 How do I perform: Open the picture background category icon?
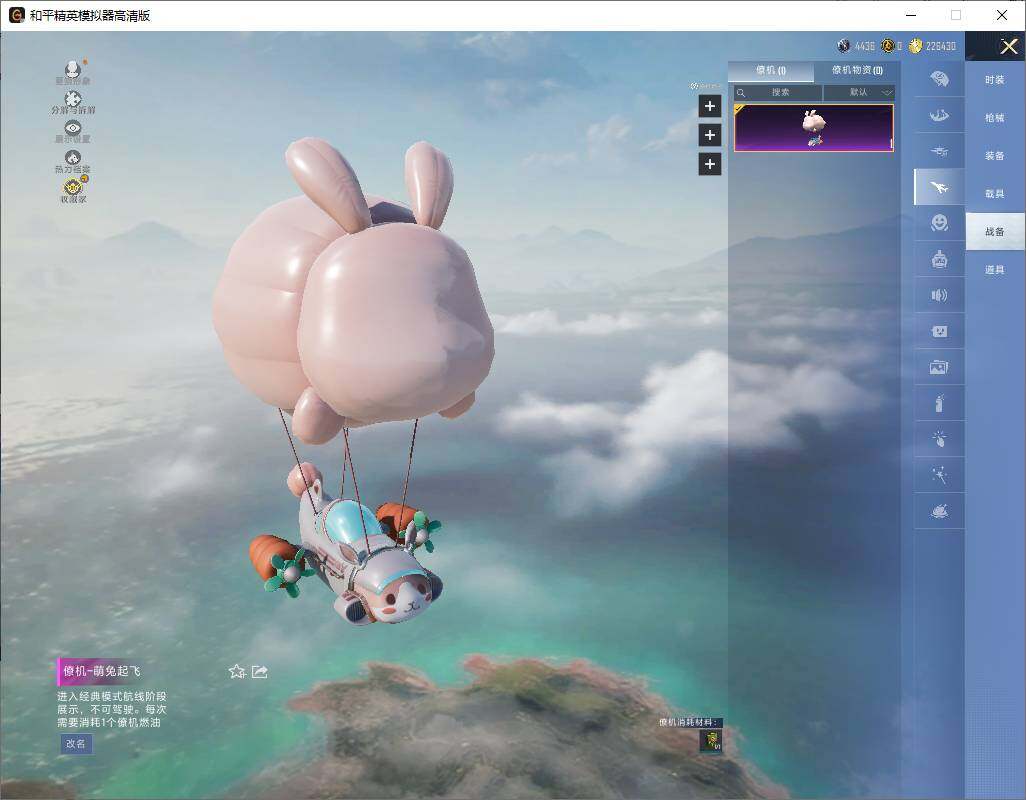939,367
